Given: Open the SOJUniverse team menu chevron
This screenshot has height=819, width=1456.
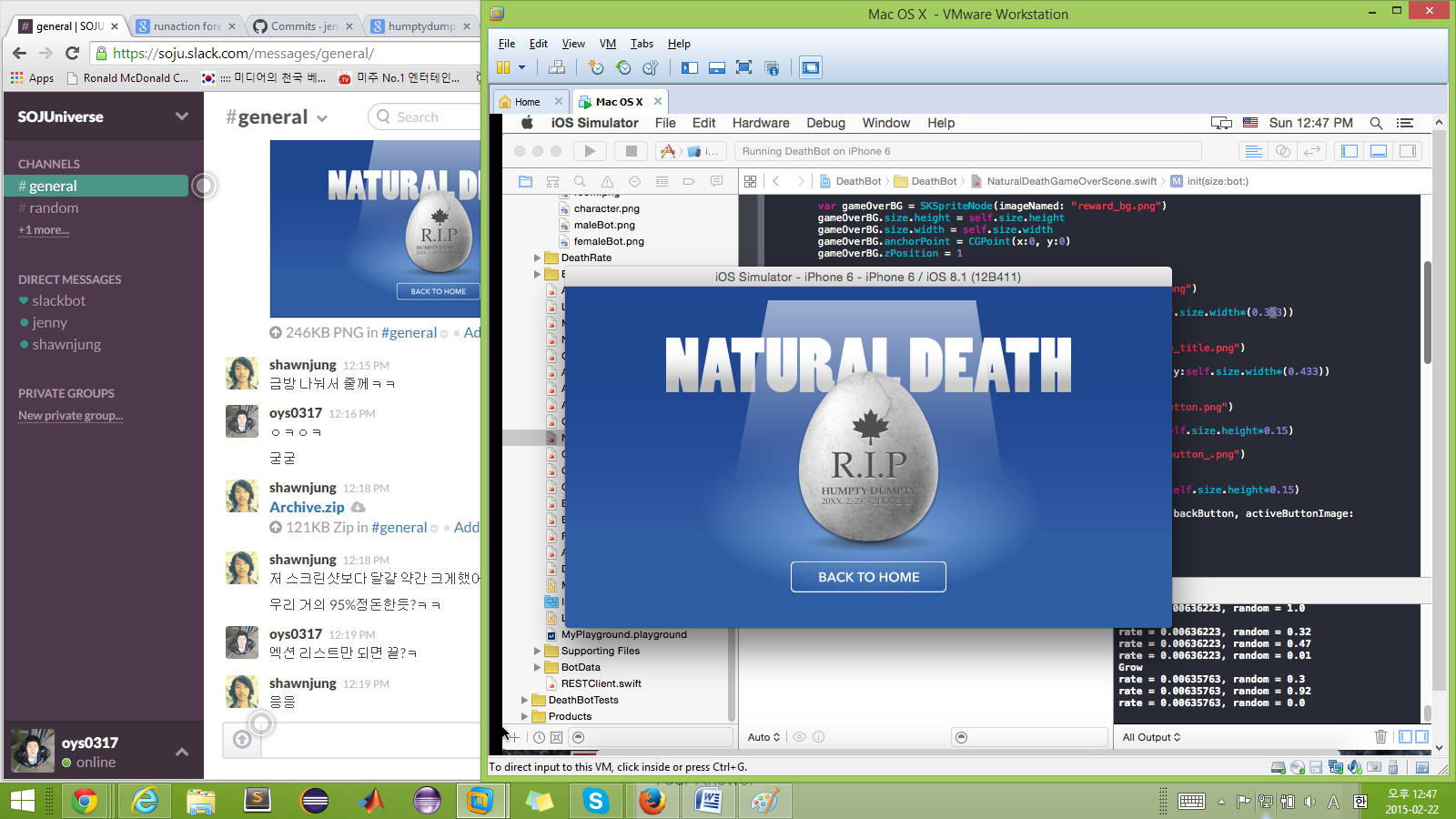Looking at the screenshot, I should (x=182, y=116).
